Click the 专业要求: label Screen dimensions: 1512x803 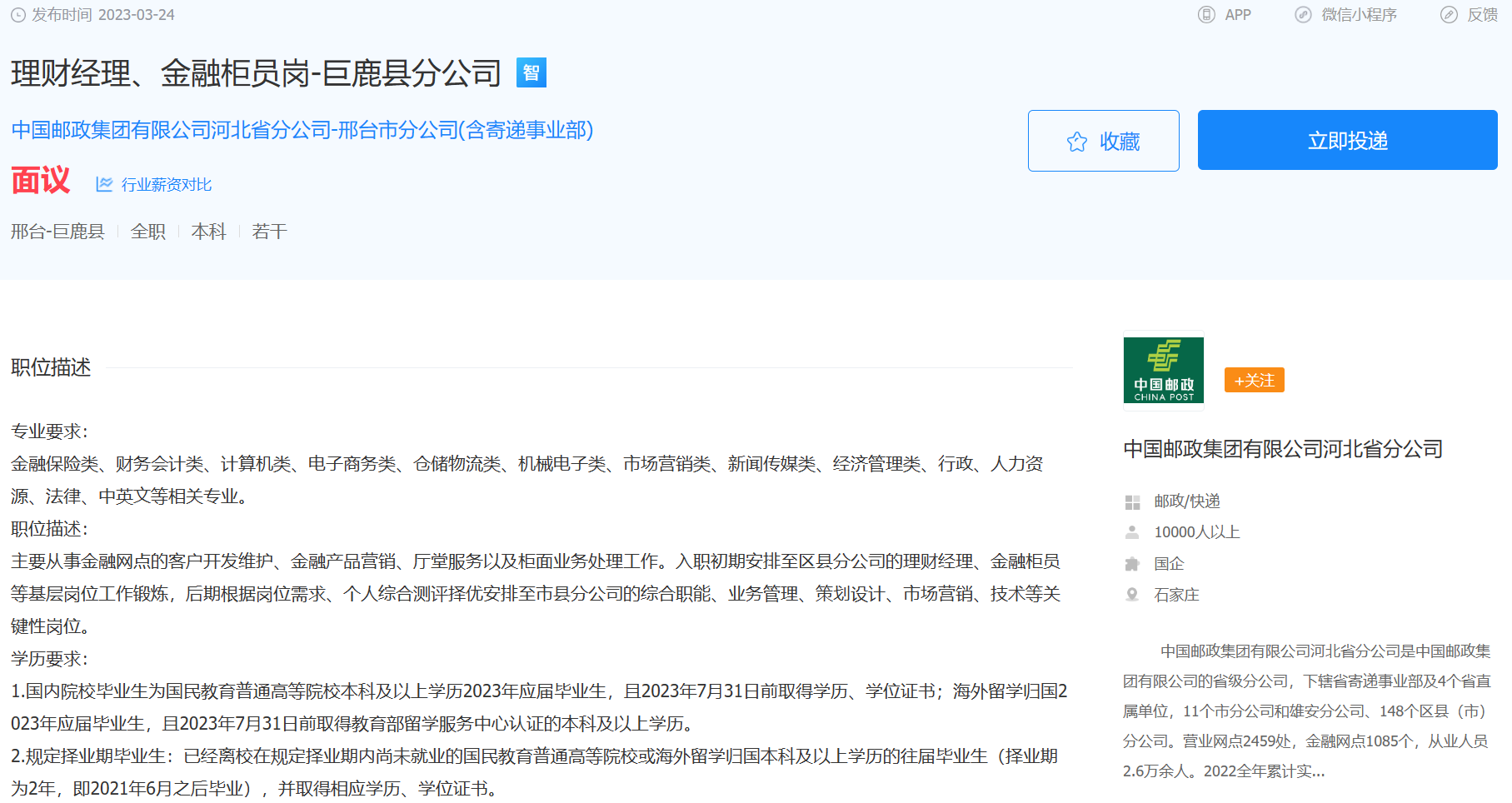tap(49, 431)
